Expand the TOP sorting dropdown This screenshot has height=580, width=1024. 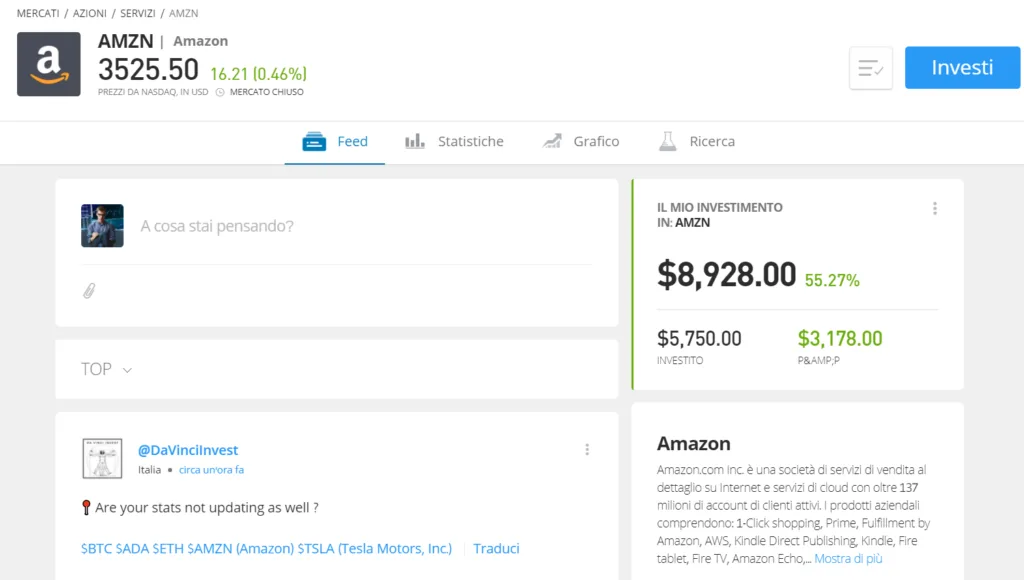click(x=106, y=369)
